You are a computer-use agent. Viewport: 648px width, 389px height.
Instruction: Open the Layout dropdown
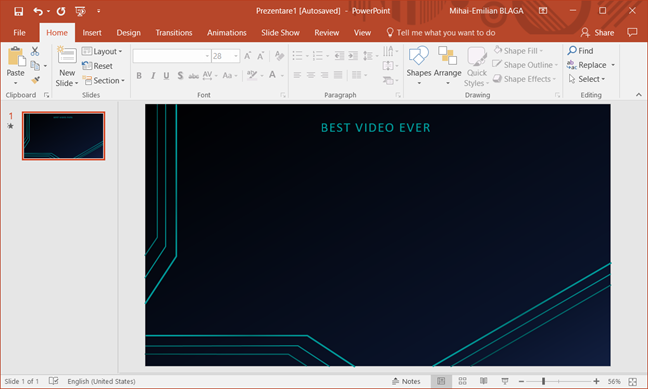pyautogui.click(x=102, y=51)
